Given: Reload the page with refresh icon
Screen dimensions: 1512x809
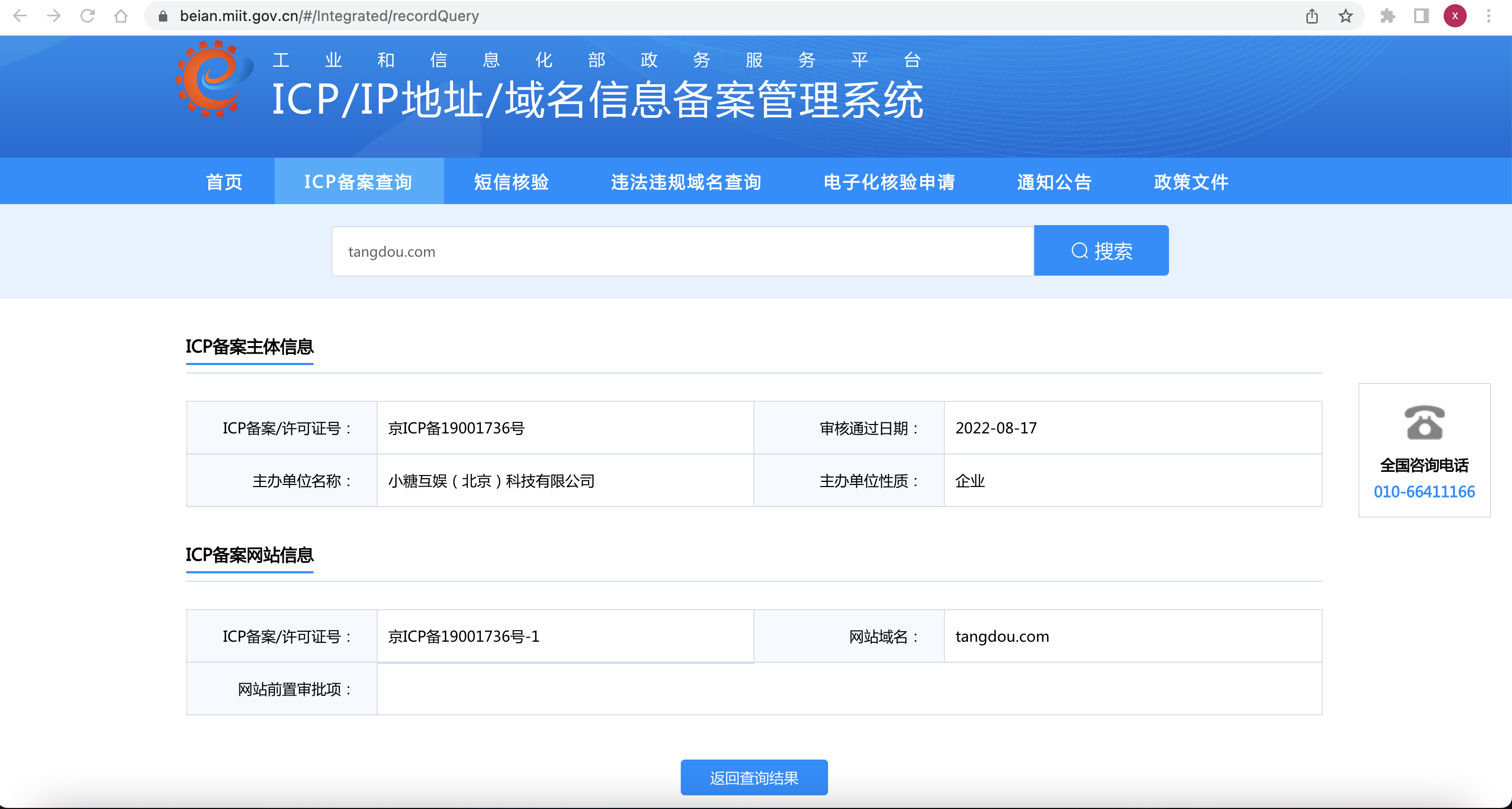Looking at the screenshot, I should coord(87,16).
